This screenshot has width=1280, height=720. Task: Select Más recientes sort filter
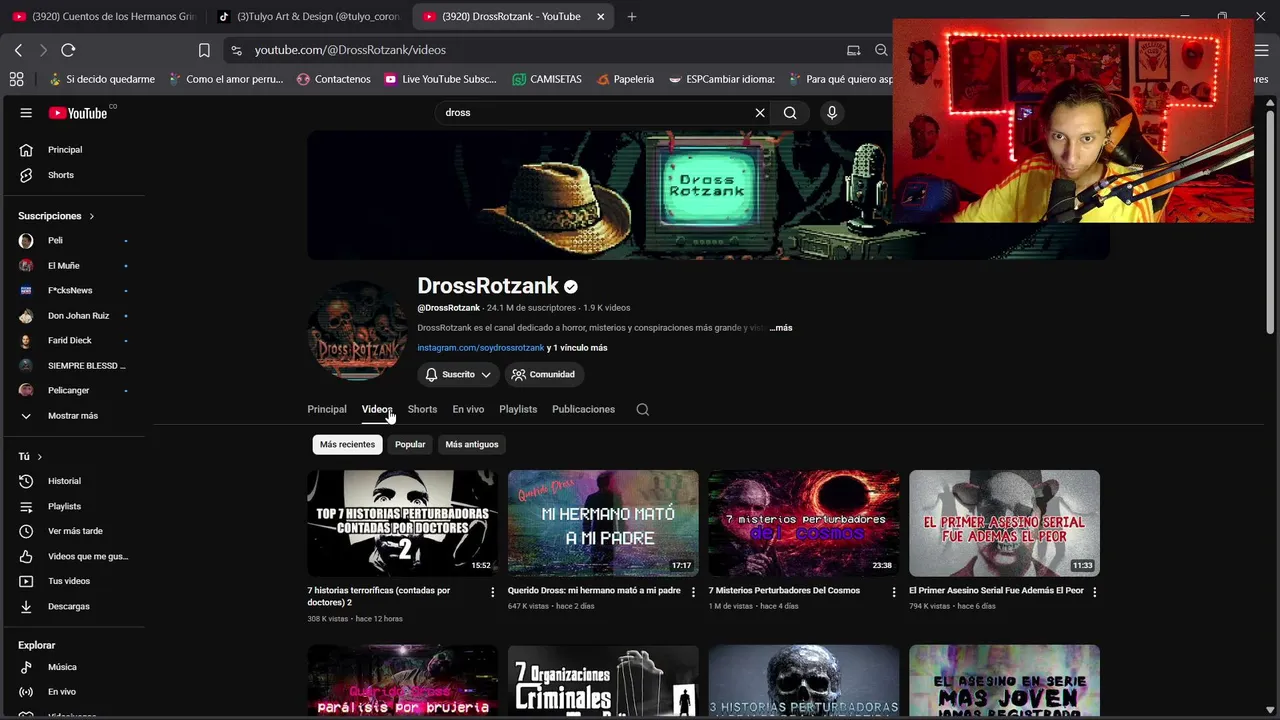(347, 444)
